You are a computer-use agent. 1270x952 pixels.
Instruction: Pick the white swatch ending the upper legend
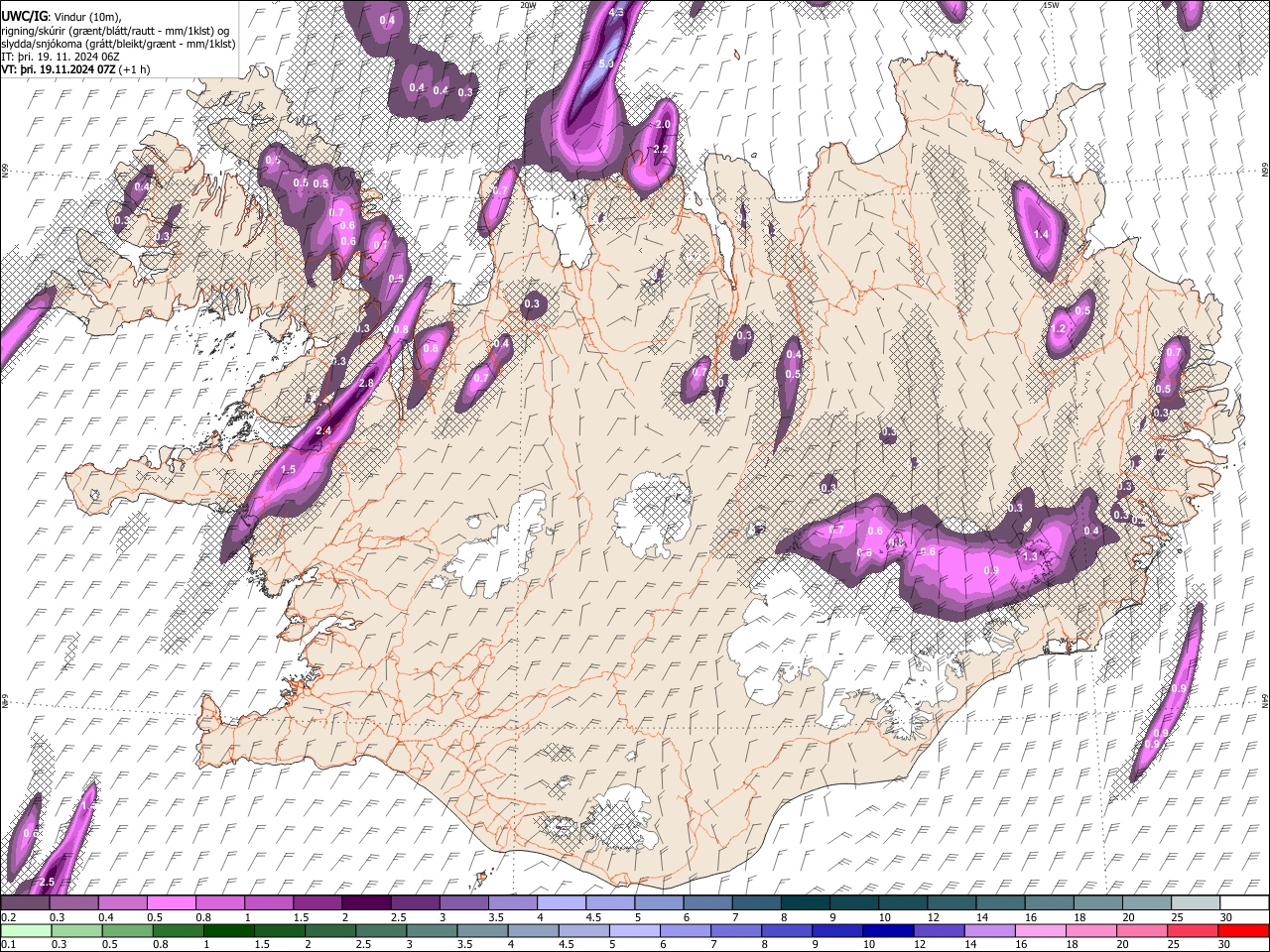pyautogui.click(x=1243, y=903)
